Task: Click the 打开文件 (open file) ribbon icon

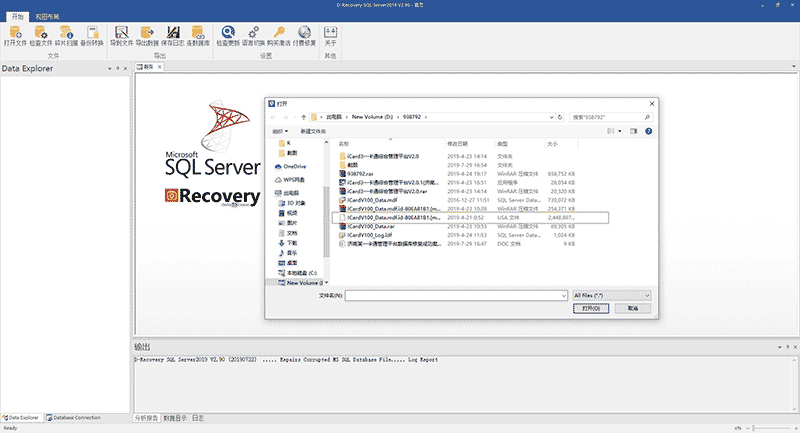Action: coord(15,36)
